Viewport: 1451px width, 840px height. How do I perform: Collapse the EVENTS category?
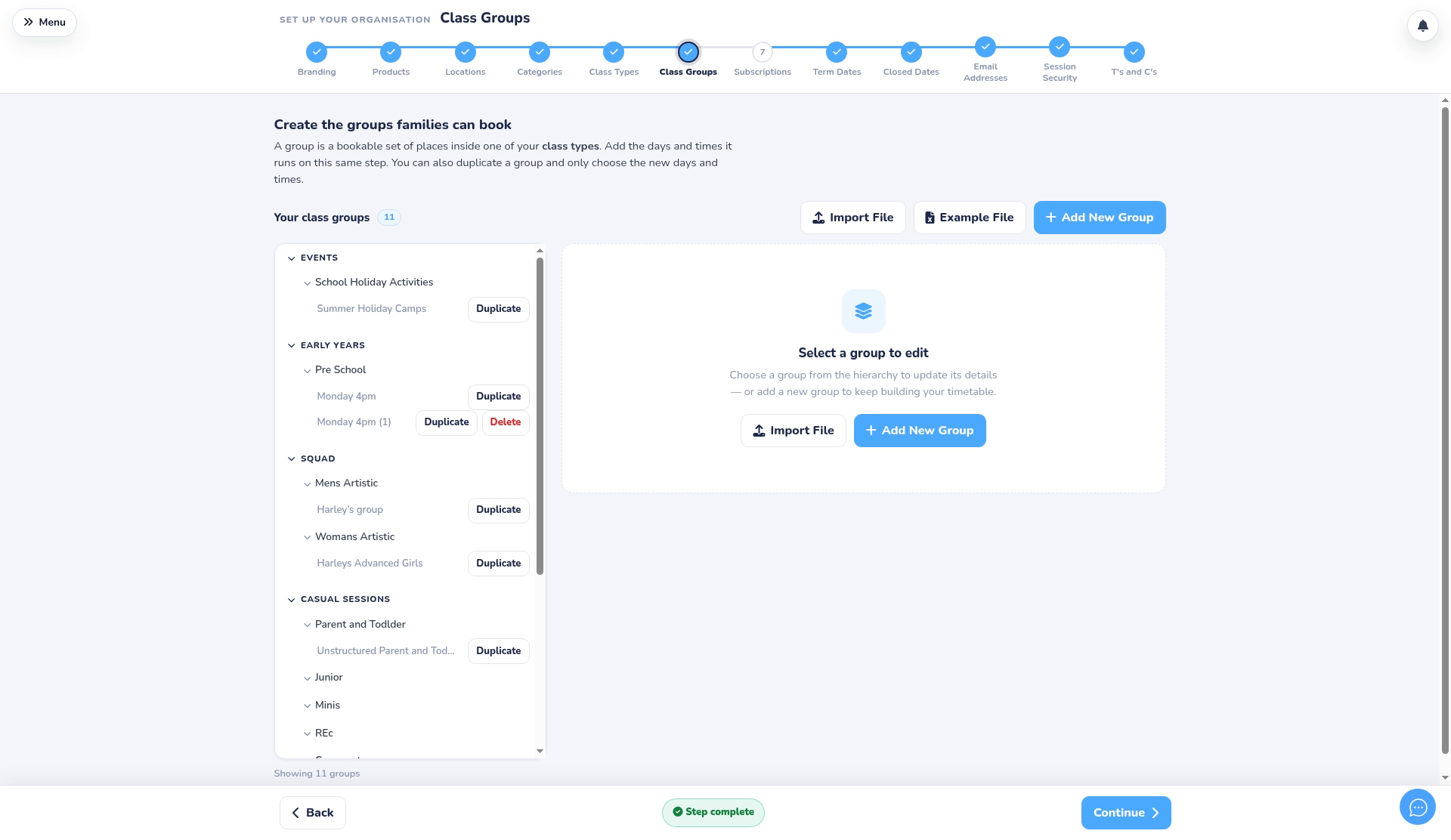click(x=291, y=258)
